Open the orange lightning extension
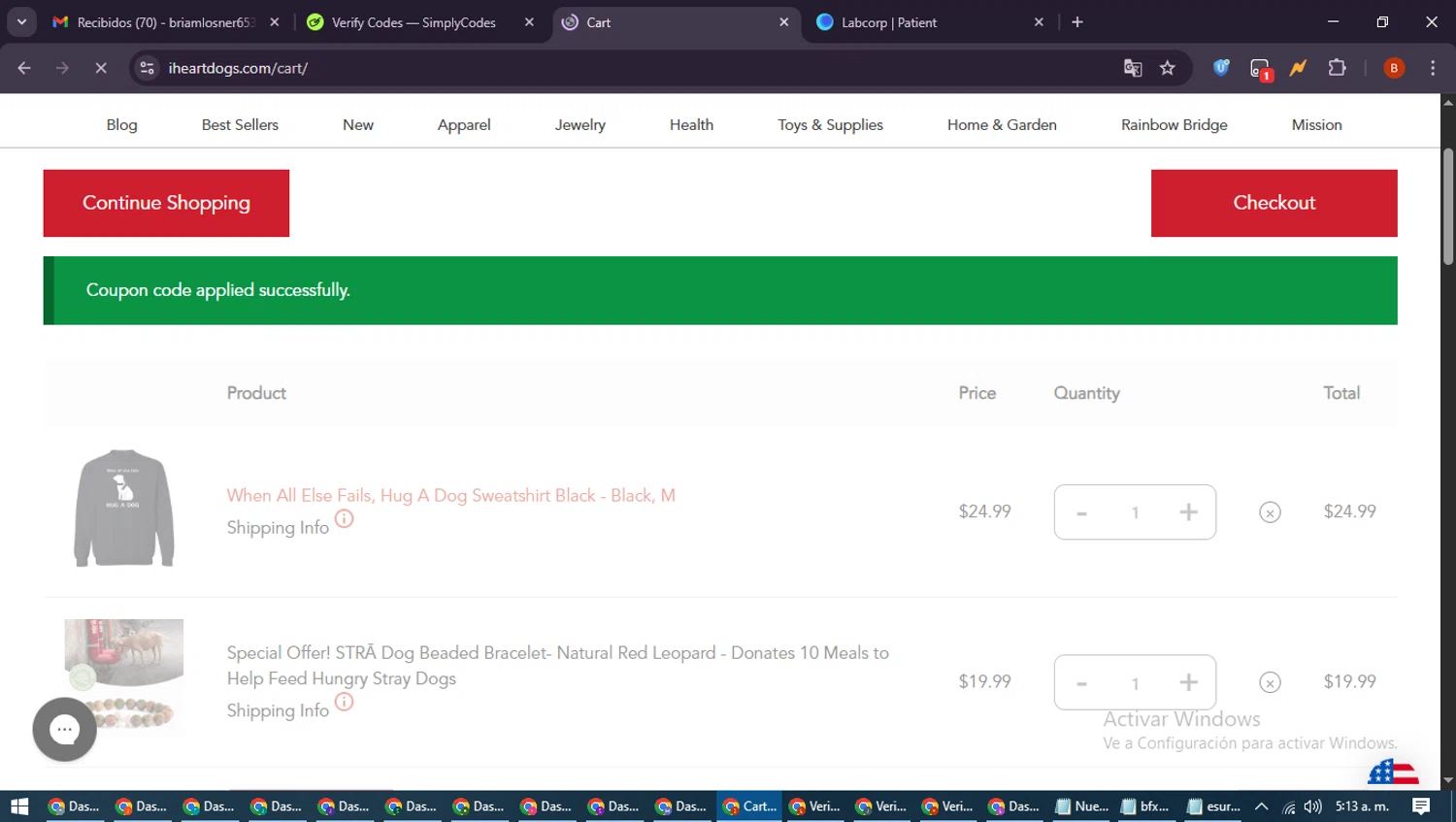This screenshot has width=1456, height=822. (1298, 68)
